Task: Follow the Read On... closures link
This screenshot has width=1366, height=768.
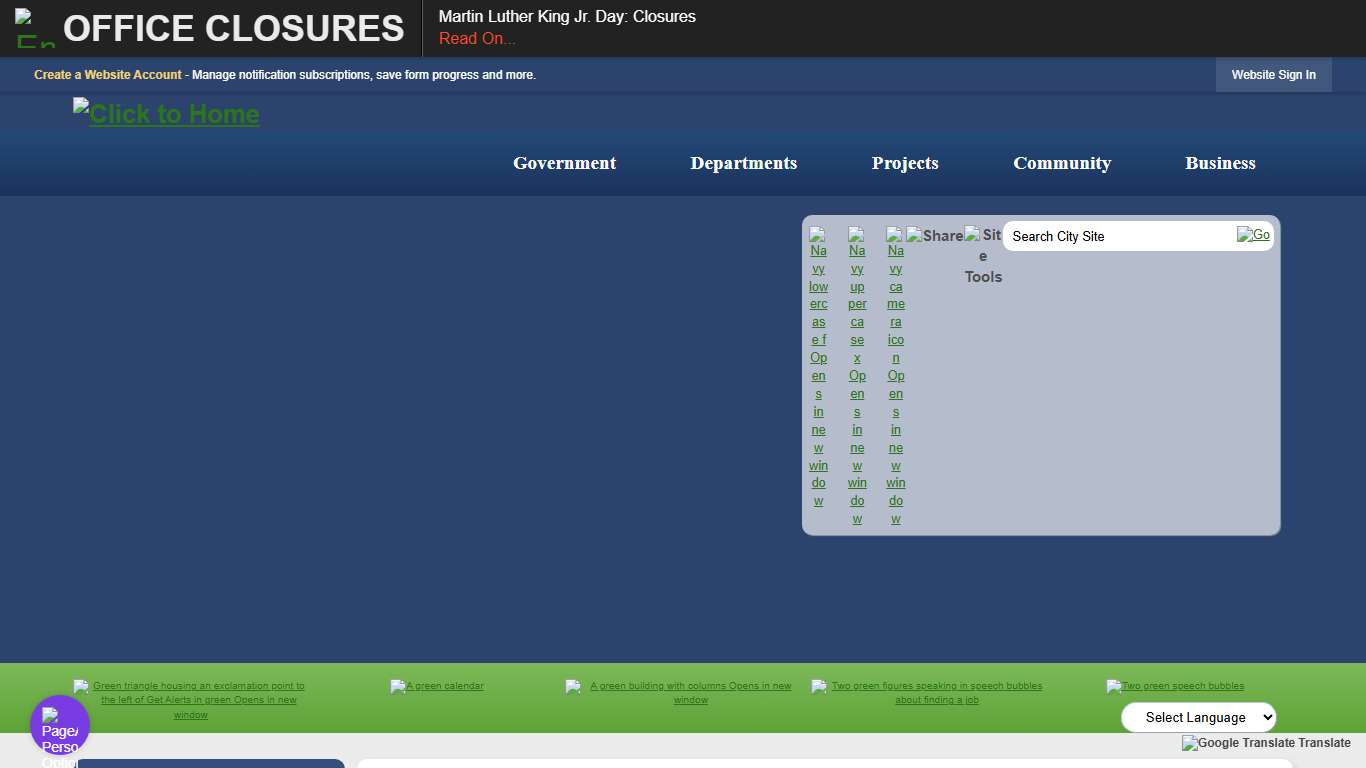Action: [477, 39]
